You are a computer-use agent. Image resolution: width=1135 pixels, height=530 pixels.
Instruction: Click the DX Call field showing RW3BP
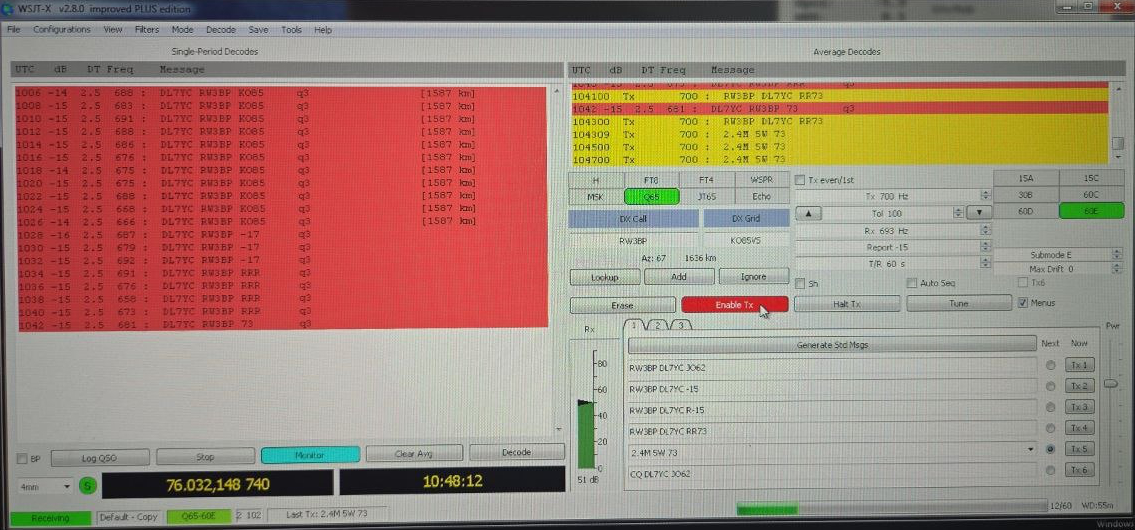(633, 240)
